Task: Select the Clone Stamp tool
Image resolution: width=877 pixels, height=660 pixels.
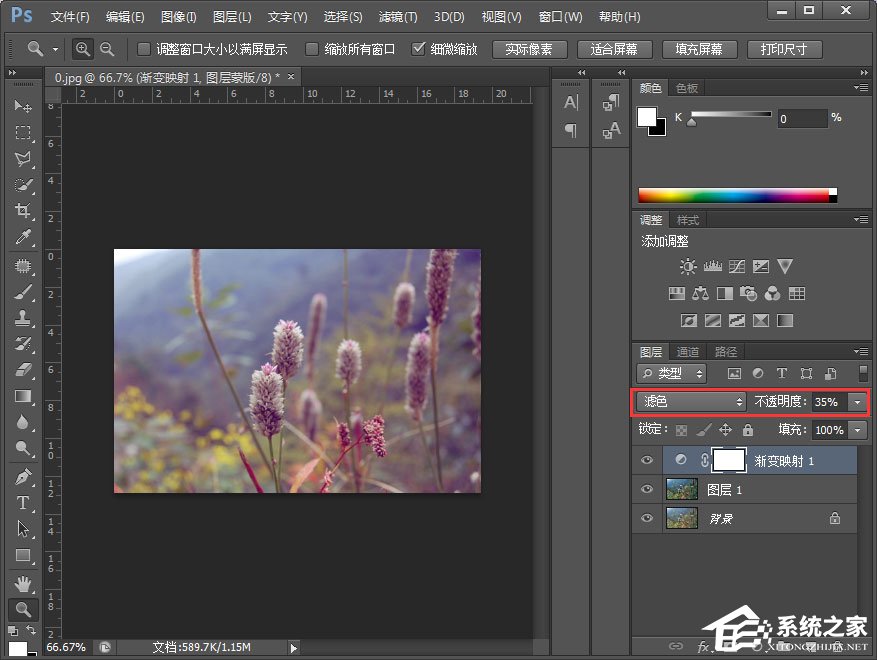Action: click(22, 320)
